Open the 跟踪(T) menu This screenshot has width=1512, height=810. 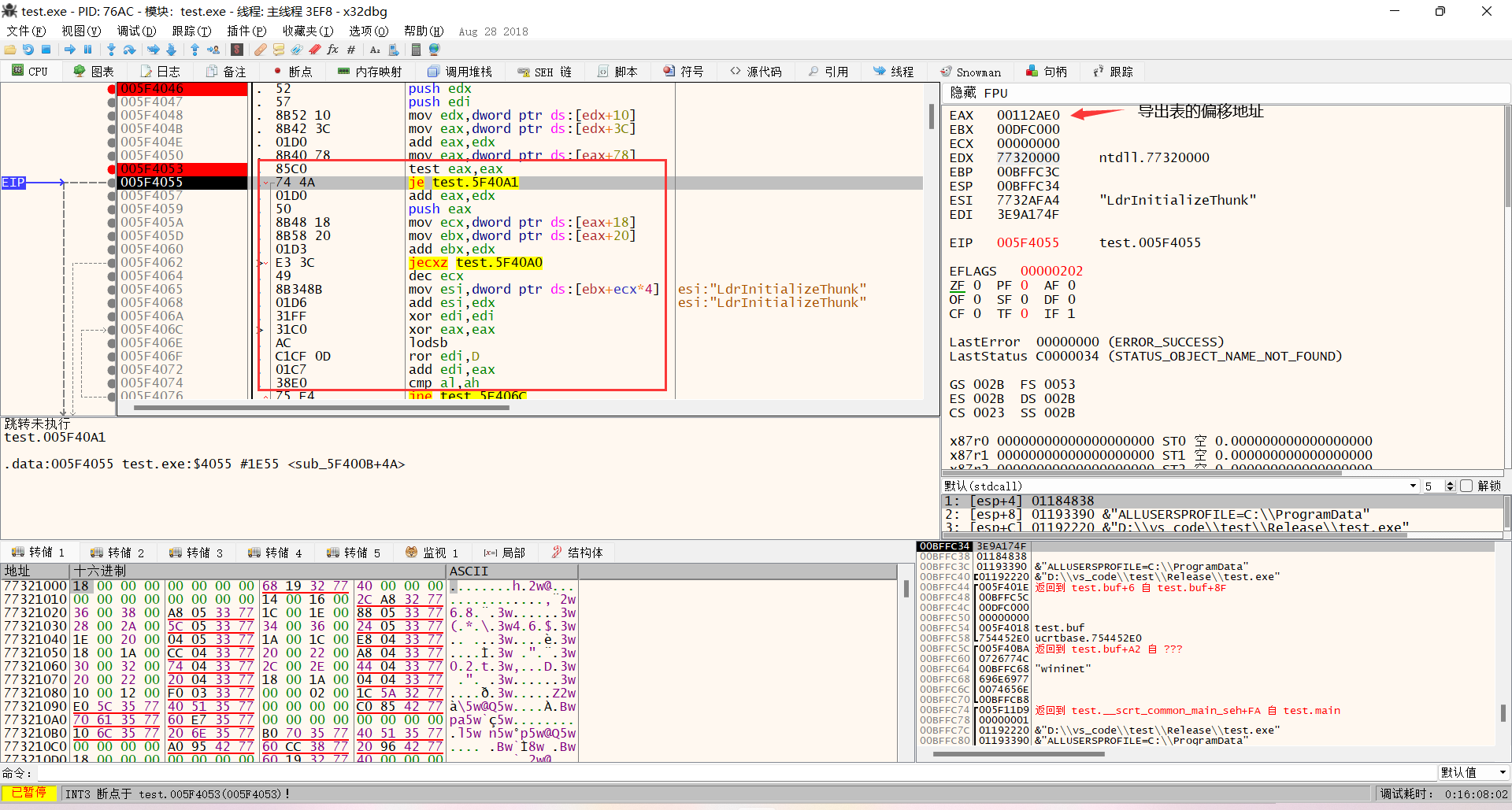(191, 31)
